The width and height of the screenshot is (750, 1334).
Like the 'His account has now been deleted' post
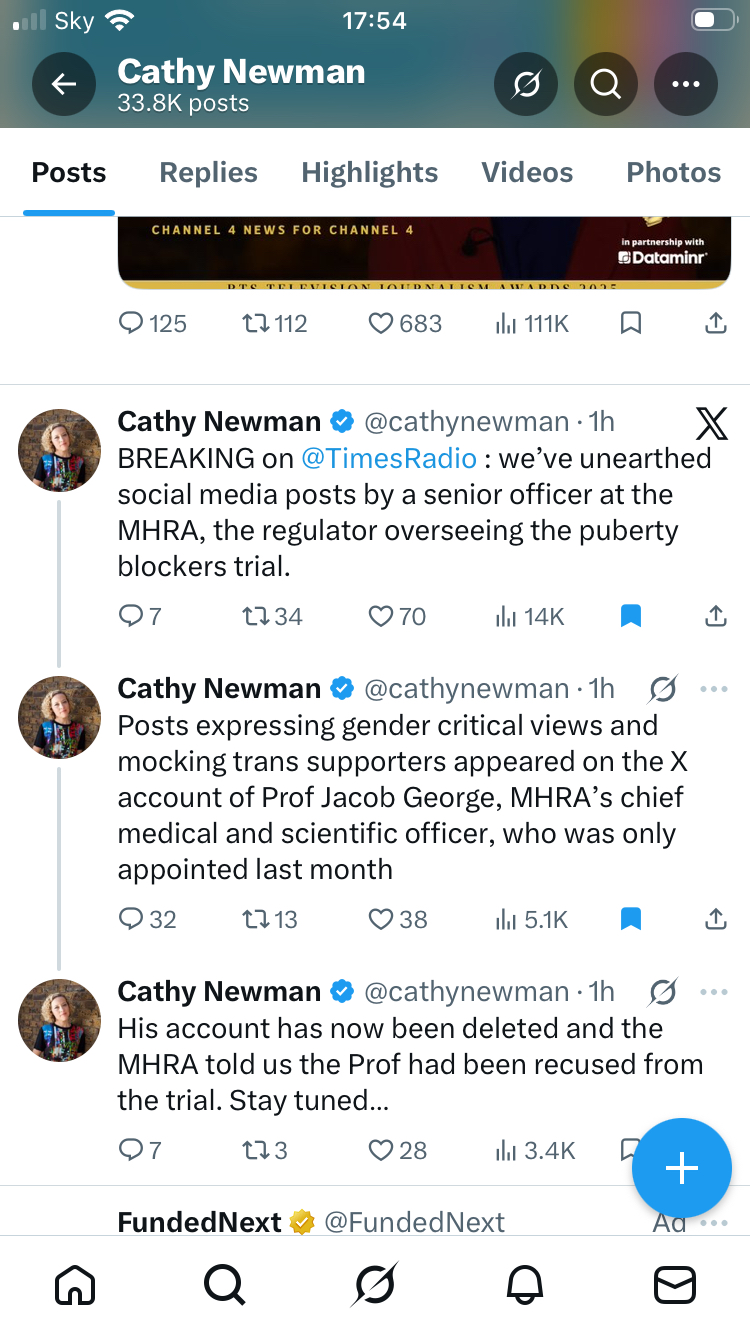[398, 1151]
